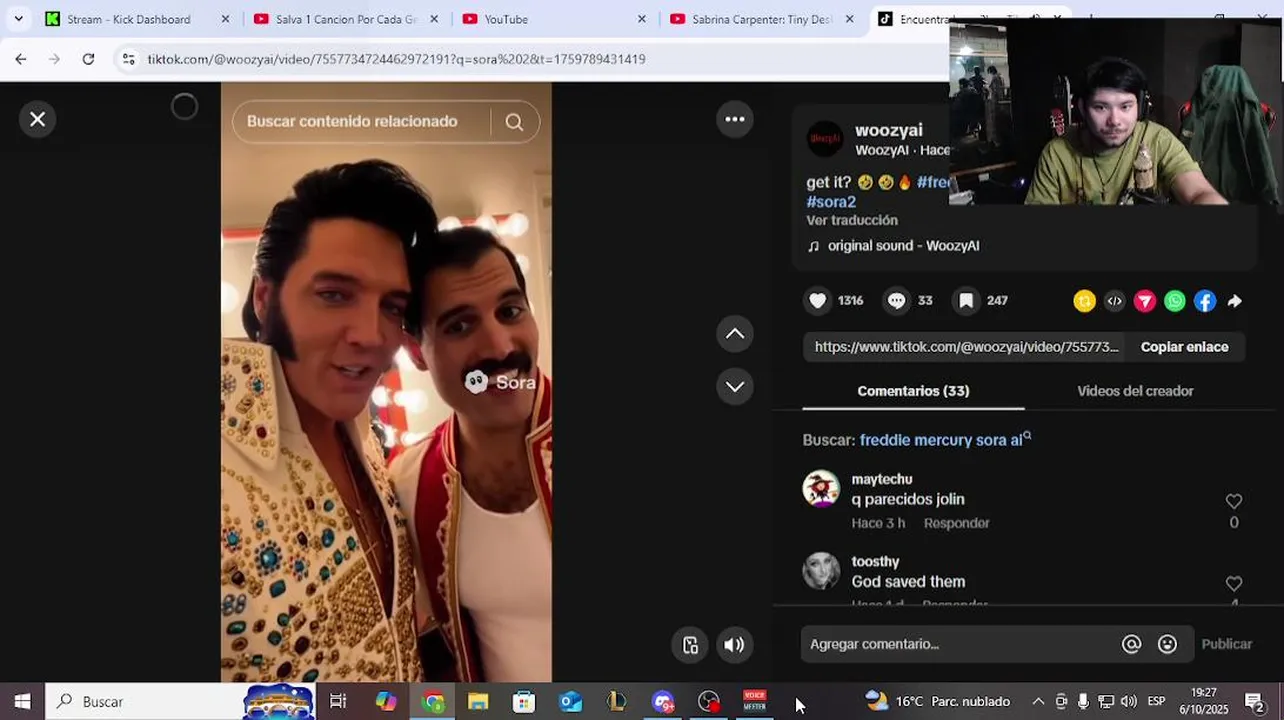The image size is (1284, 720).
Task: Click the 'Publicar' button
Action: coord(1226,644)
